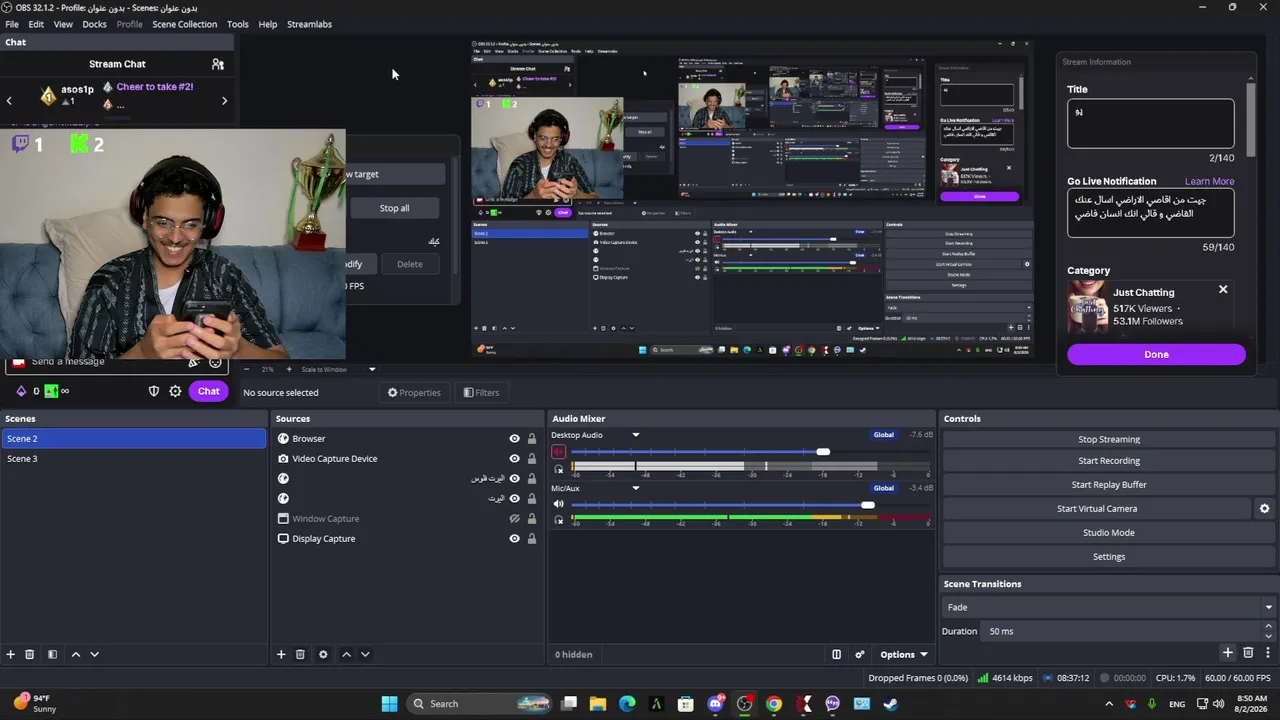1280x720 pixels.
Task: Toggle visibility of البرت فلوس source
Action: point(515,478)
